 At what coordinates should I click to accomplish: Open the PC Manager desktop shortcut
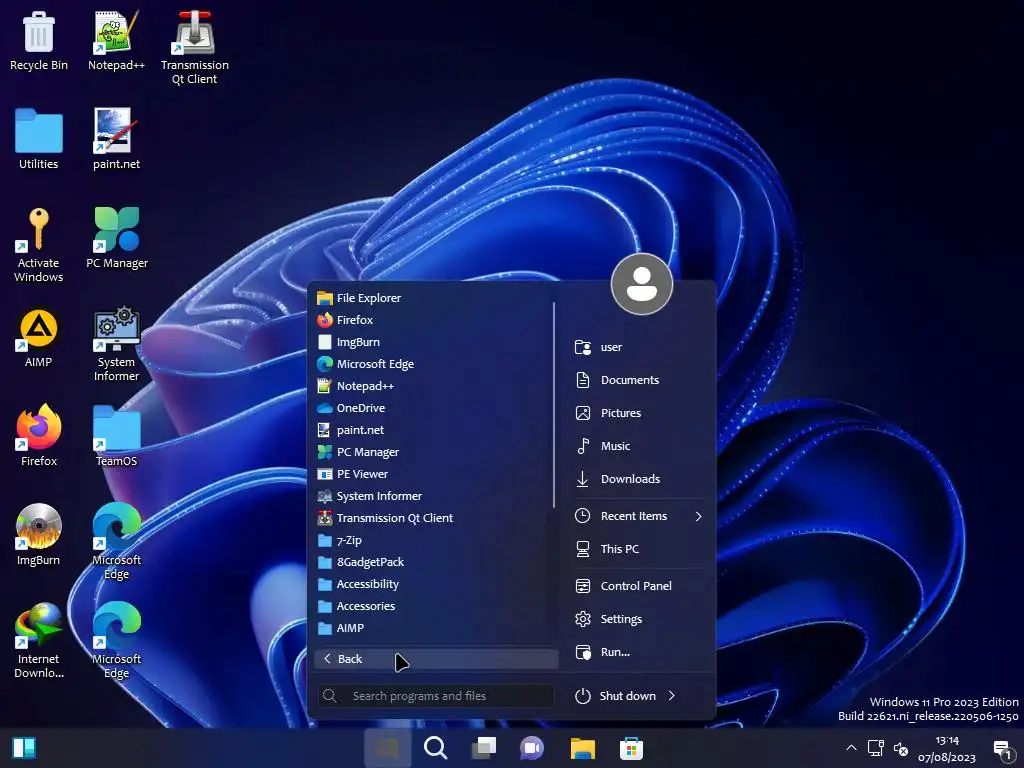tap(117, 238)
